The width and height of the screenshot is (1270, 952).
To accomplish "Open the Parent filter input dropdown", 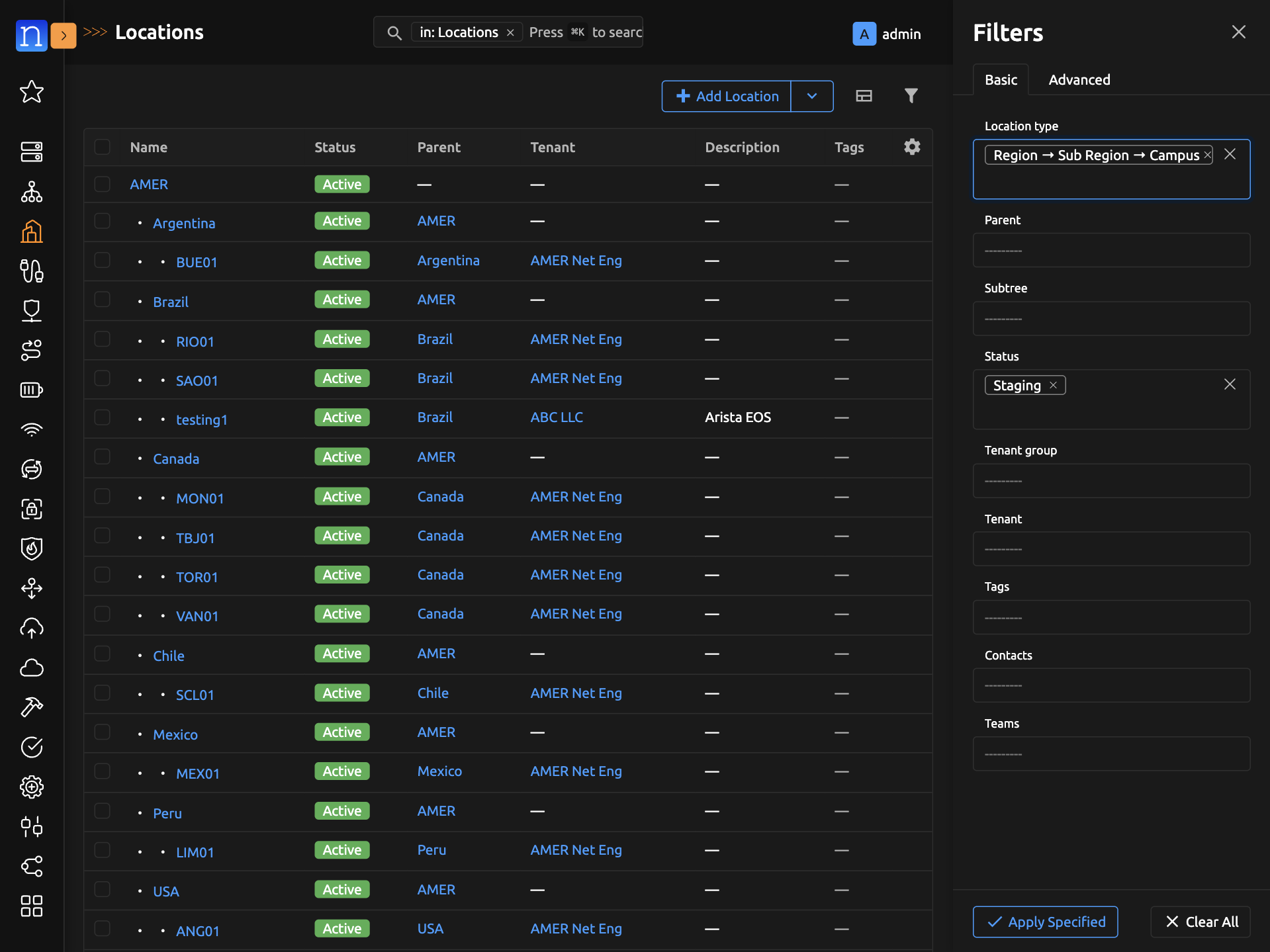I will tap(1111, 251).
